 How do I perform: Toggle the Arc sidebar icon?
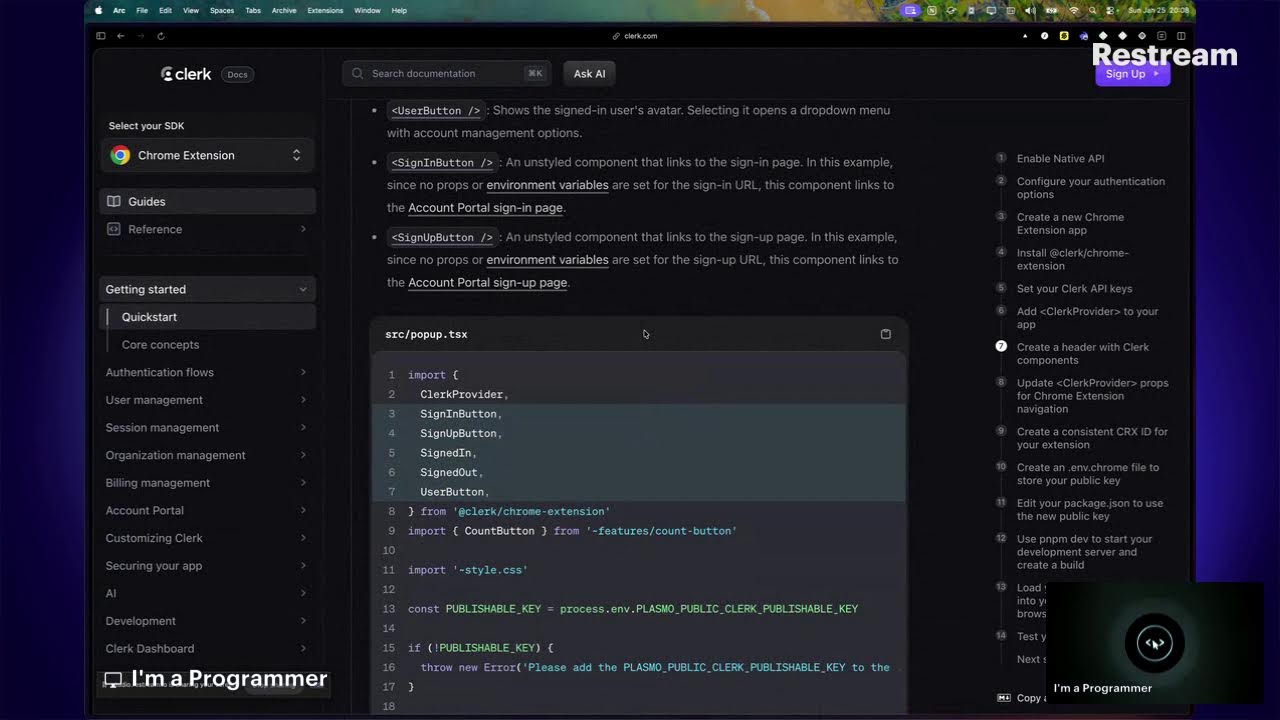(x=100, y=36)
